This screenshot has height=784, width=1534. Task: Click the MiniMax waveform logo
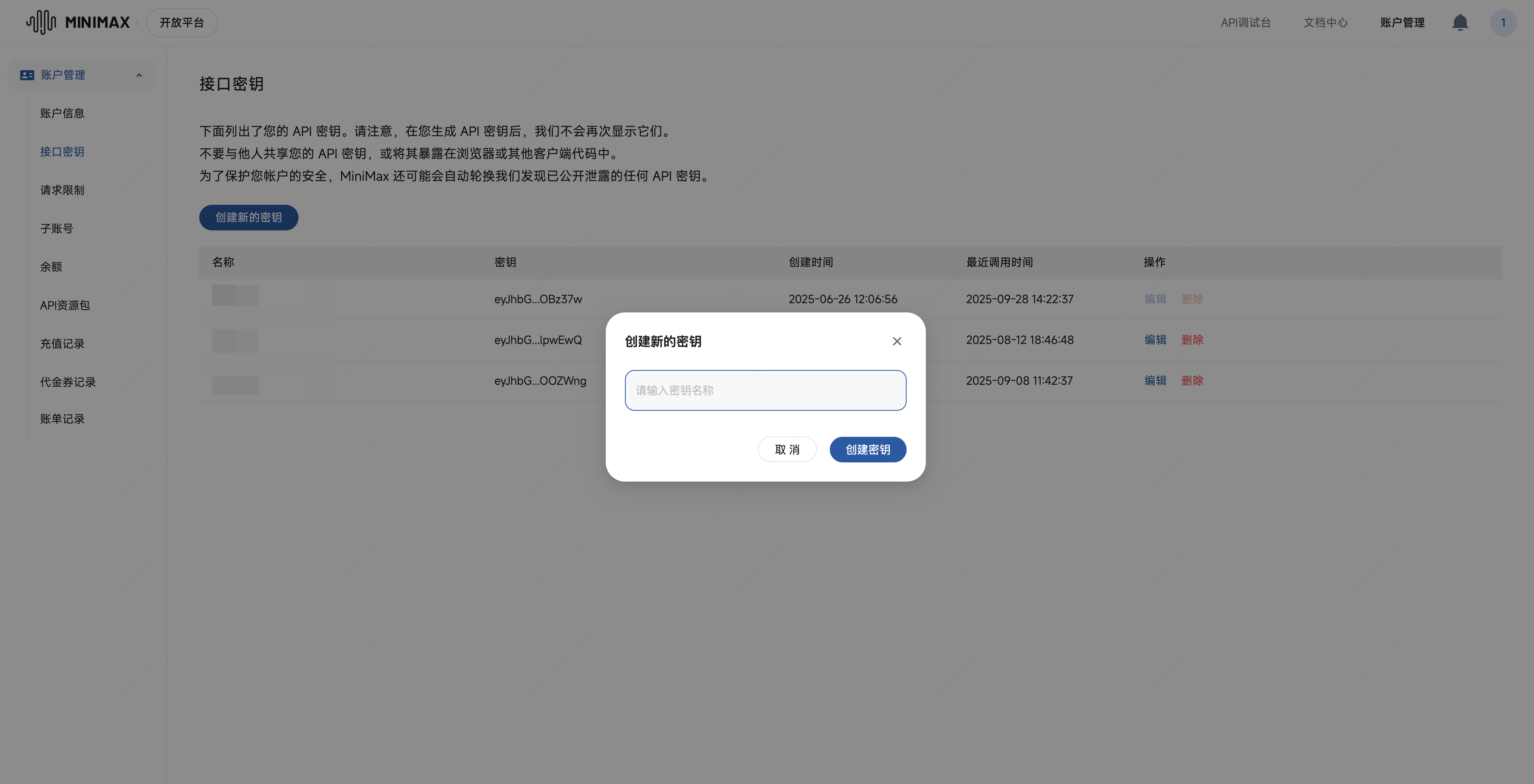click(x=41, y=22)
